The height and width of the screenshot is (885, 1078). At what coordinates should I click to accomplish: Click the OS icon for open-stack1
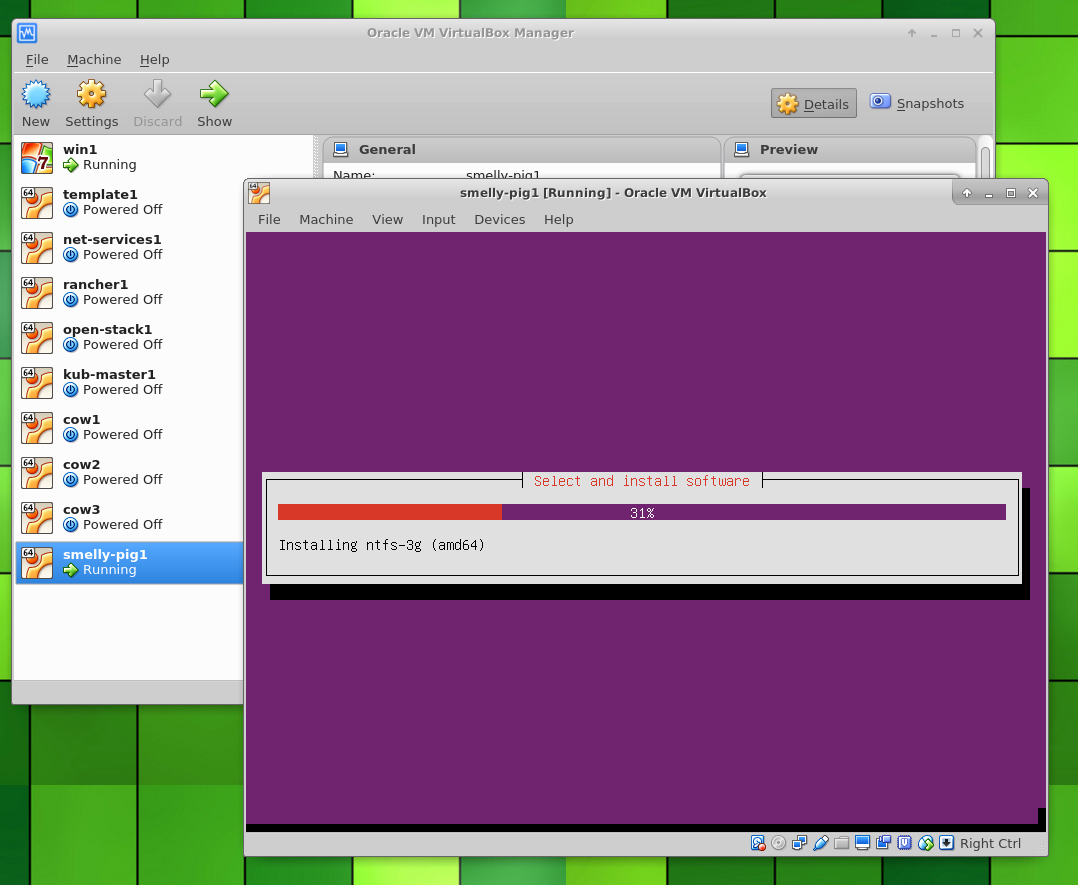point(37,338)
